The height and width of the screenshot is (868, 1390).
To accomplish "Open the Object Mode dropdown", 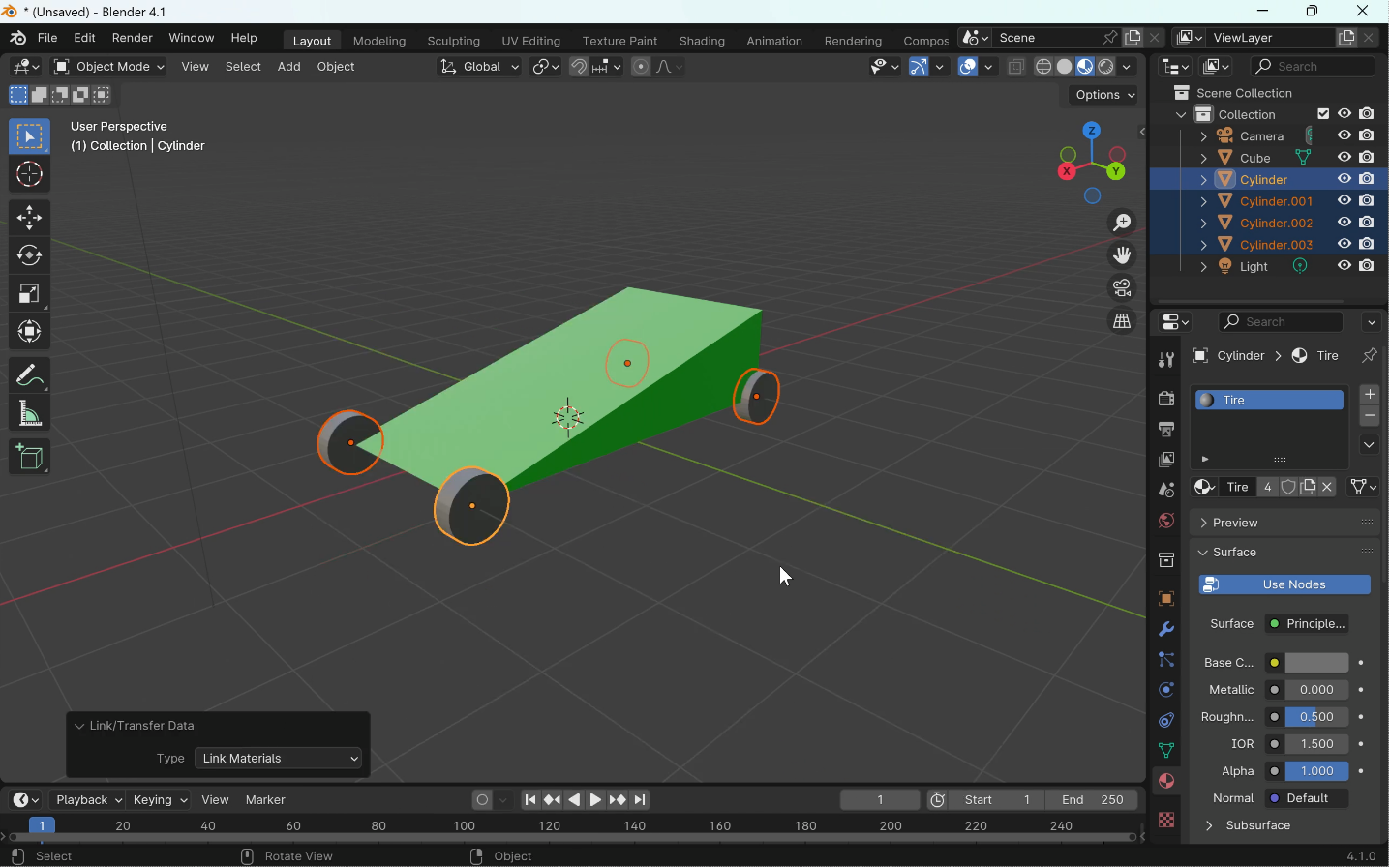I will coord(109,67).
